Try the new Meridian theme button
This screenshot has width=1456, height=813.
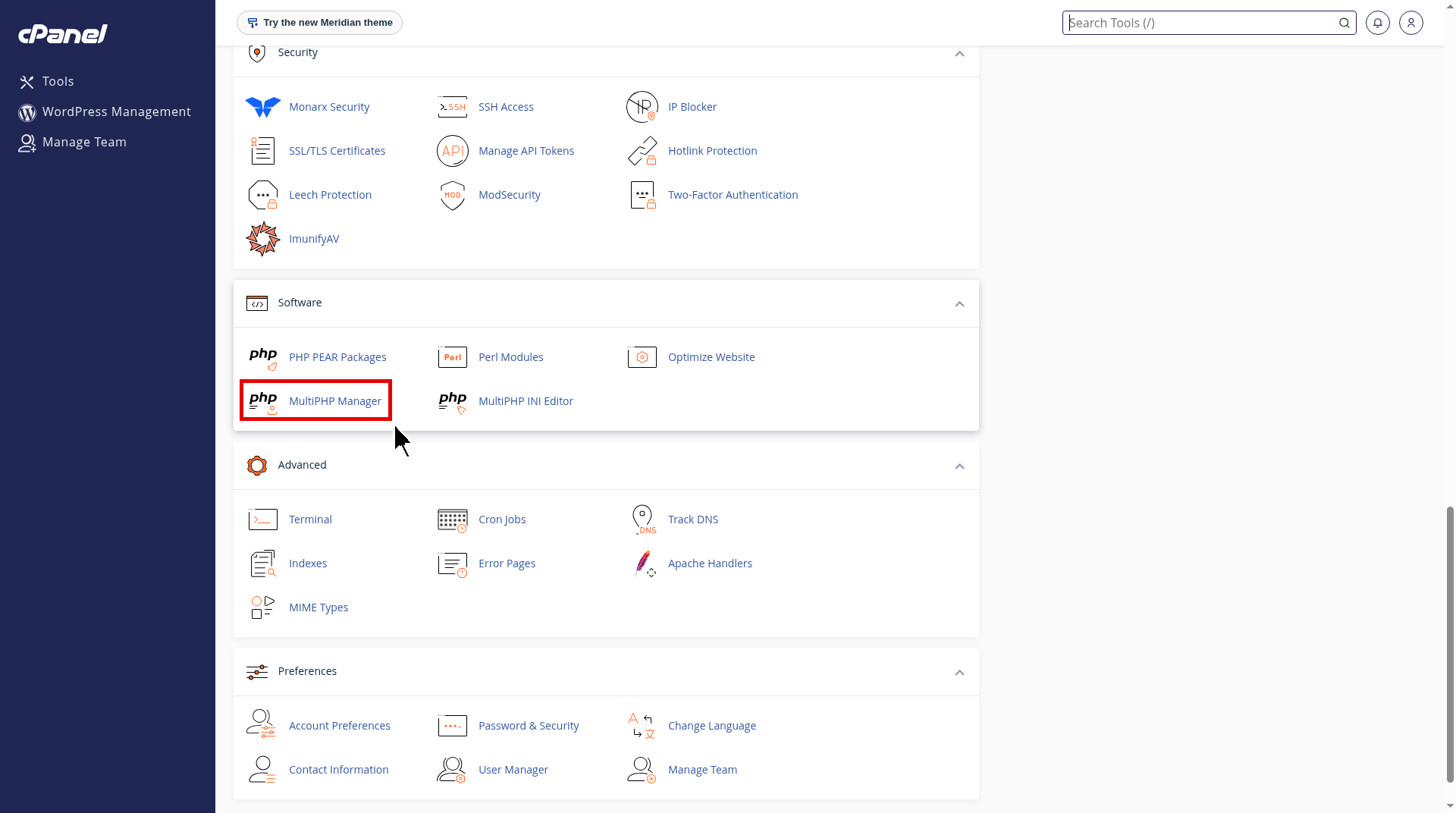point(319,23)
